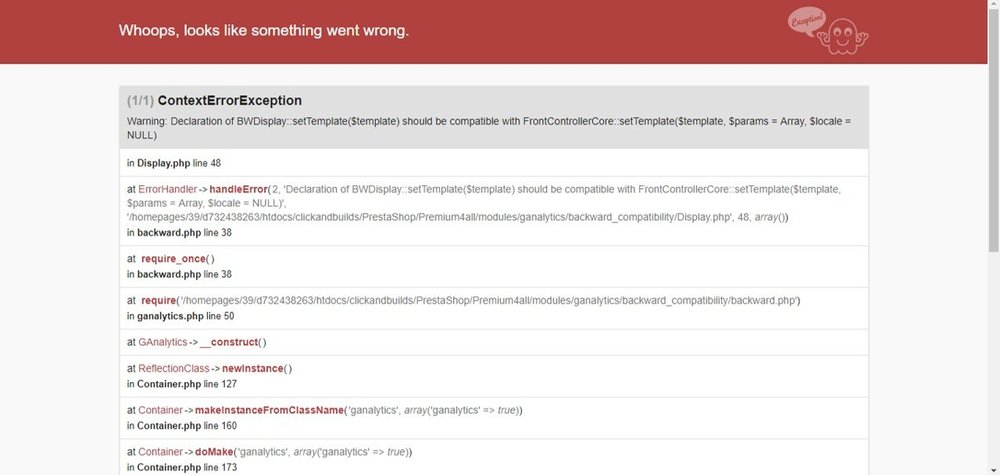This screenshot has width=1000, height=475.
Task: Click the newInstance method name
Action: pyautogui.click(x=253, y=369)
